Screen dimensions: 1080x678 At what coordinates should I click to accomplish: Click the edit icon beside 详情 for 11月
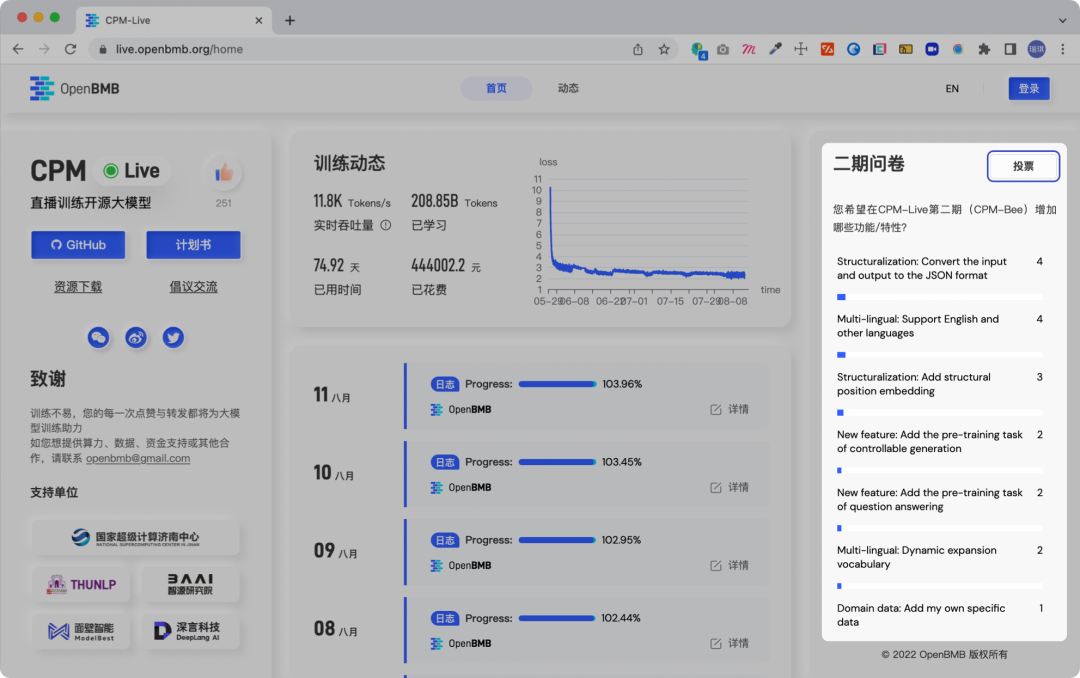715,409
